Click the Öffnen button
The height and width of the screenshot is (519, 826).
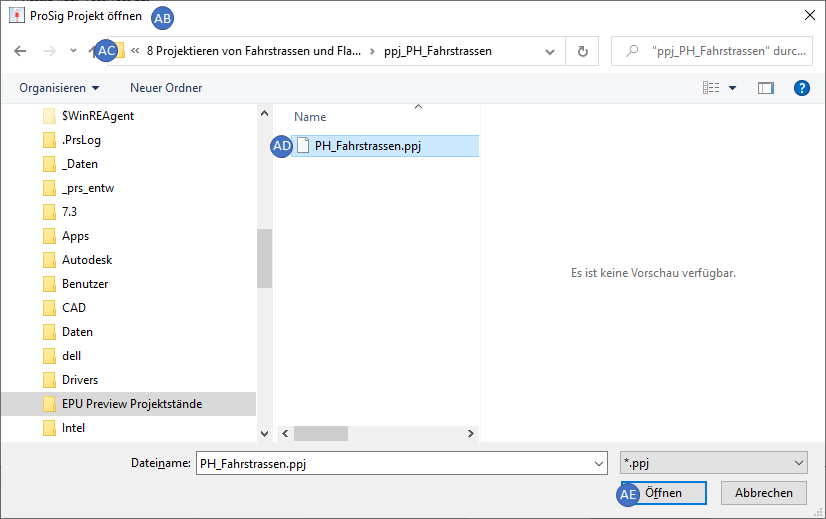[664, 493]
